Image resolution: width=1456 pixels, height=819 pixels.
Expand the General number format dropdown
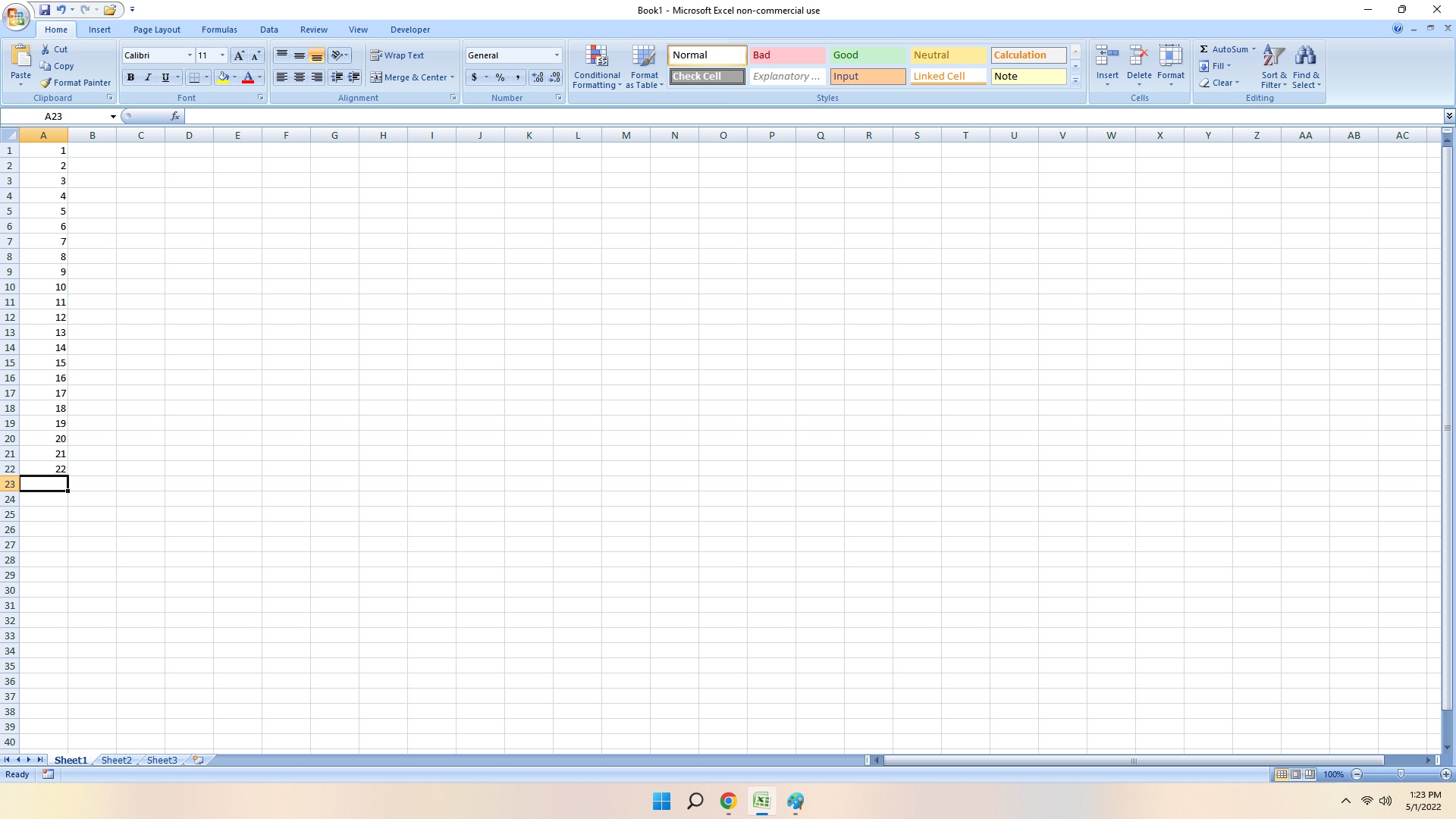[556, 55]
